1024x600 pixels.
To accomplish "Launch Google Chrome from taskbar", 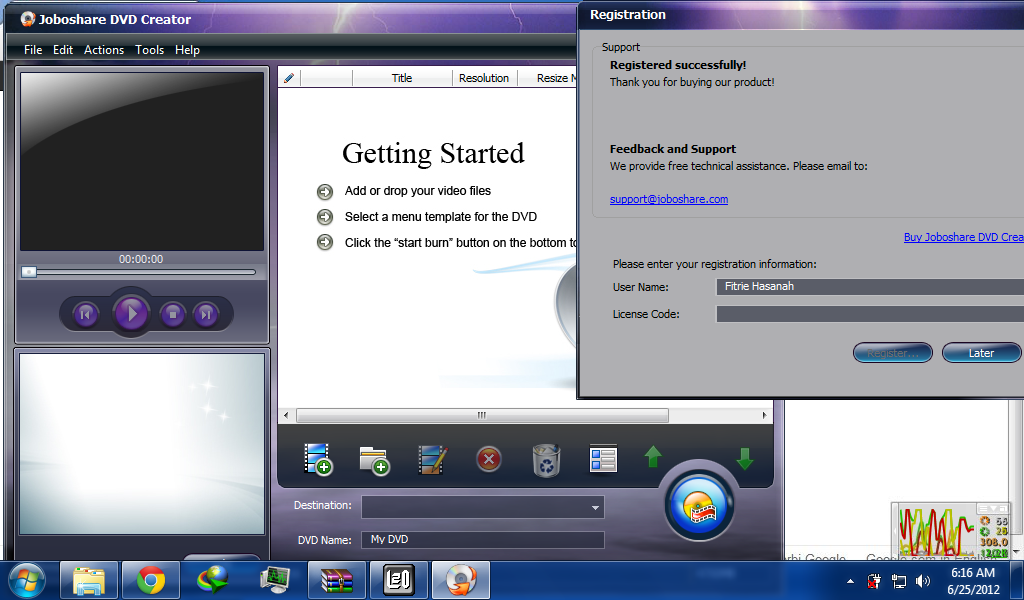I will point(151,580).
